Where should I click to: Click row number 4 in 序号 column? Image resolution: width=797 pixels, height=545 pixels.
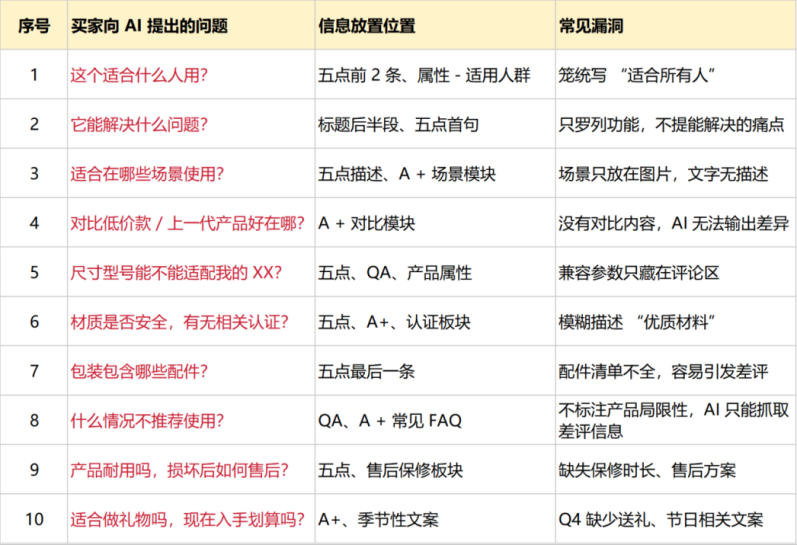click(34, 223)
